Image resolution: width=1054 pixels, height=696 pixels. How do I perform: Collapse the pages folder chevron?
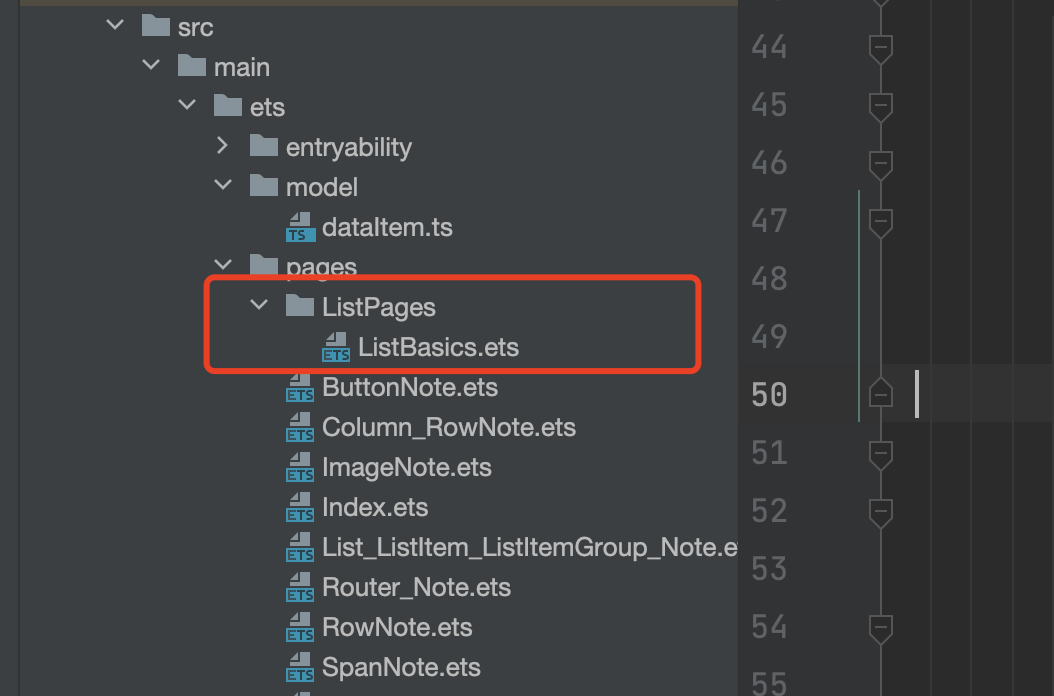click(x=222, y=265)
